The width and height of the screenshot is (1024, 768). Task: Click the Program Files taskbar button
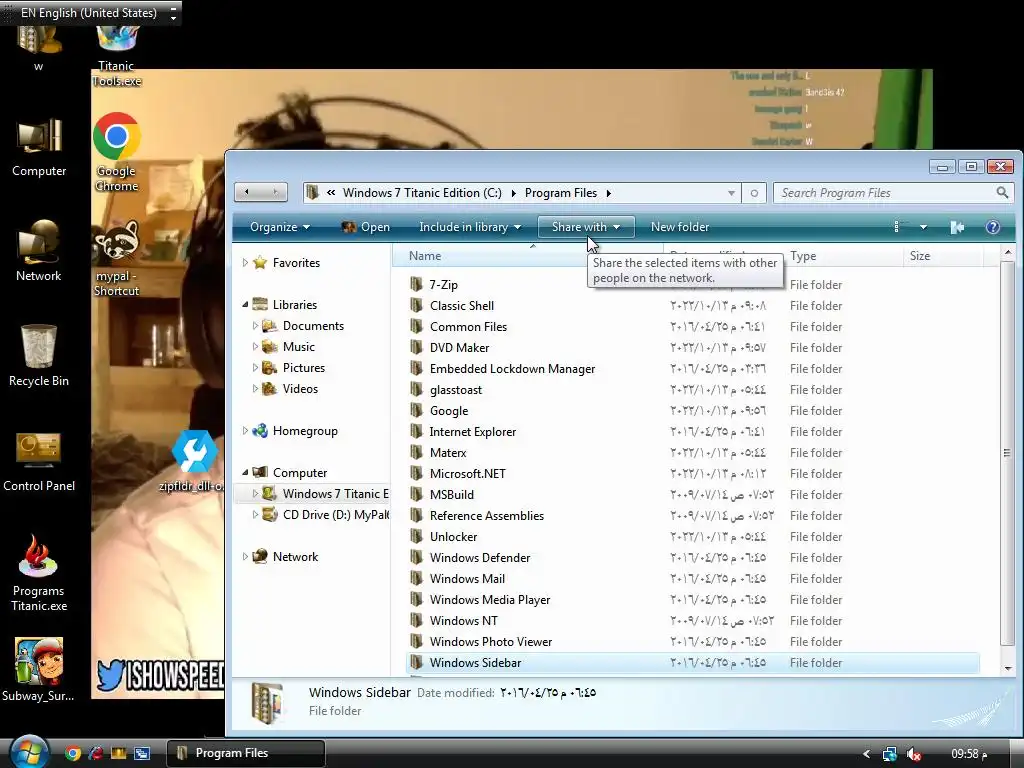click(x=246, y=753)
